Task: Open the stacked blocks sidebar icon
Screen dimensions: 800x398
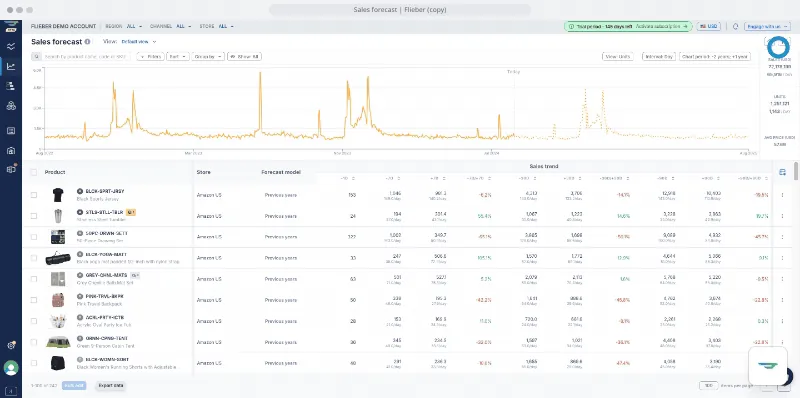Action: click(x=11, y=86)
